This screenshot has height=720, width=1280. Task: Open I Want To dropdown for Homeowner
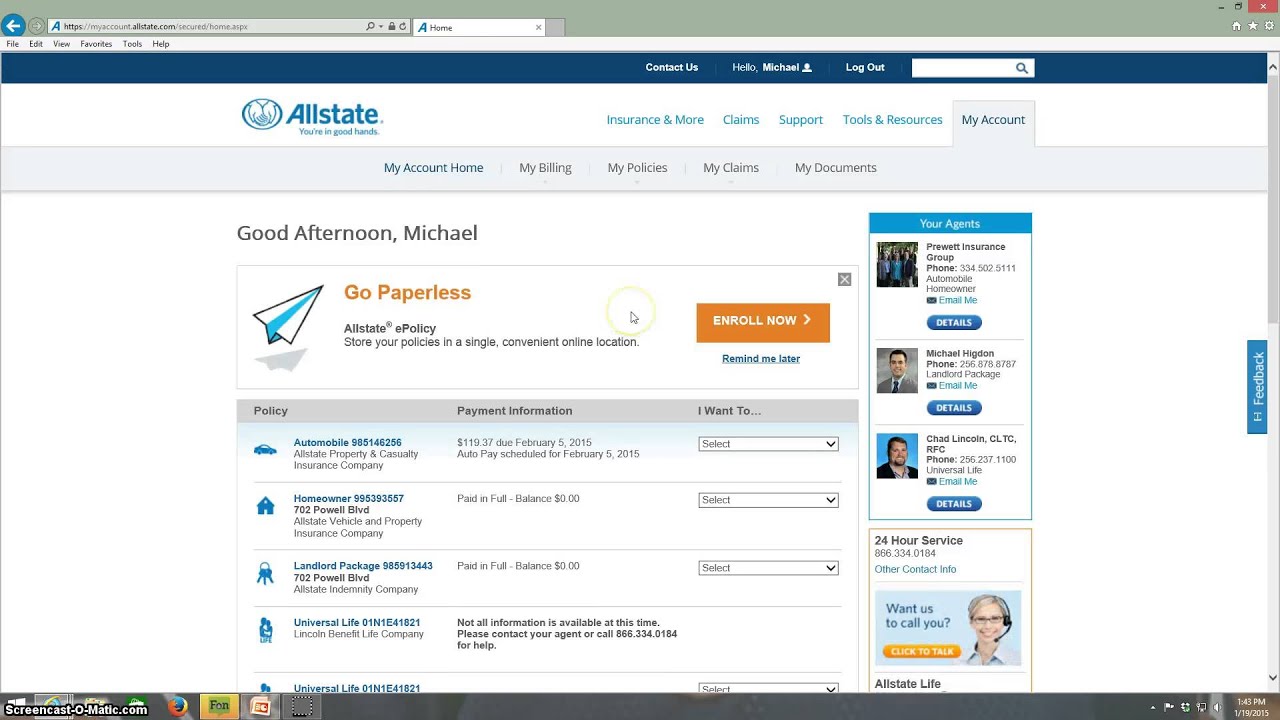click(768, 500)
